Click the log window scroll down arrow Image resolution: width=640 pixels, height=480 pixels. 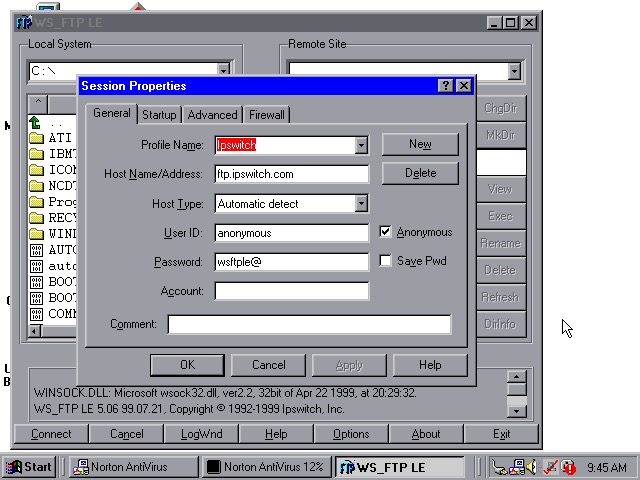pyautogui.click(x=516, y=411)
